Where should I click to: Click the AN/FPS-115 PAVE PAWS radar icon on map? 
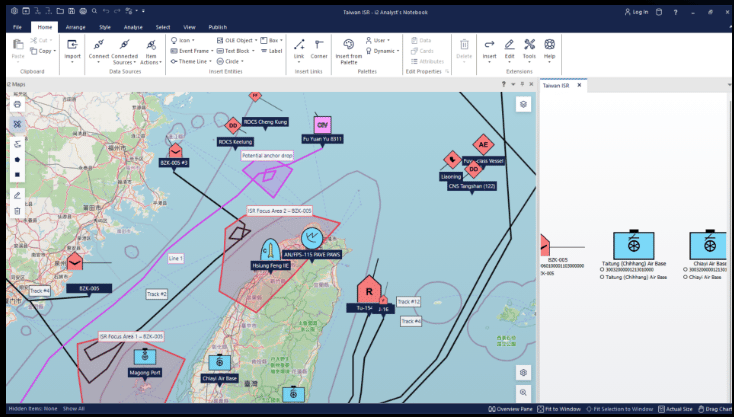[311, 237]
